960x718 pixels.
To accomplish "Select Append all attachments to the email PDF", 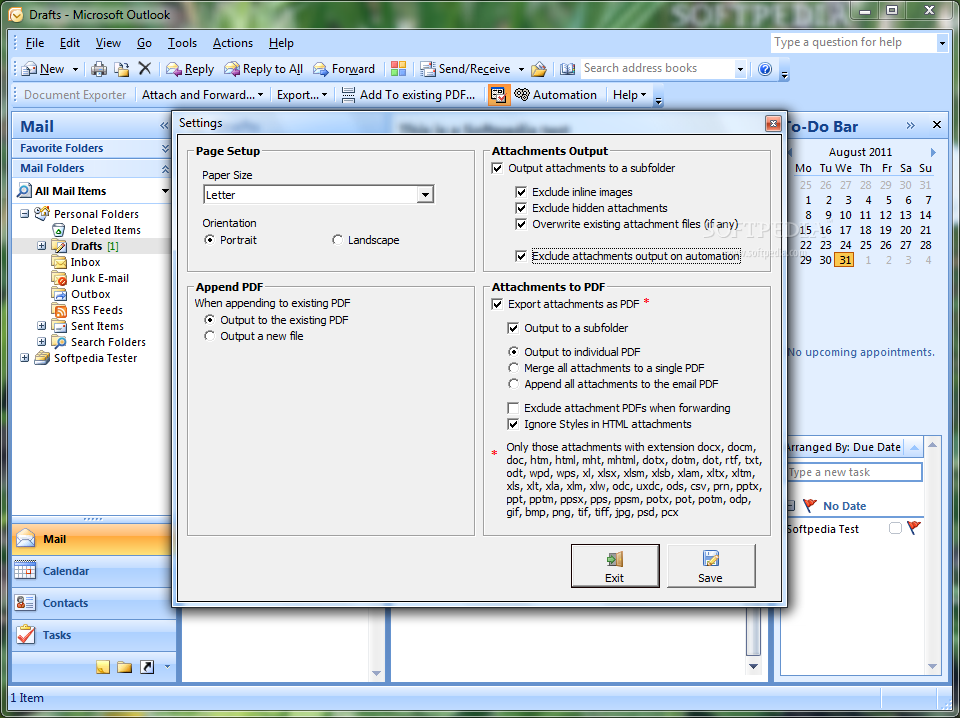I will pyautogui.click(x=513, y=384).
